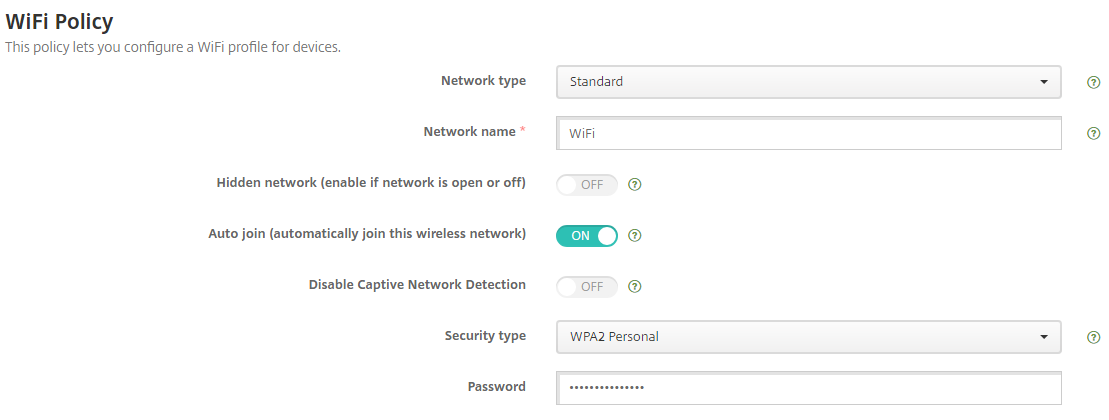Show help icon beside Auto join toggle

634,236
